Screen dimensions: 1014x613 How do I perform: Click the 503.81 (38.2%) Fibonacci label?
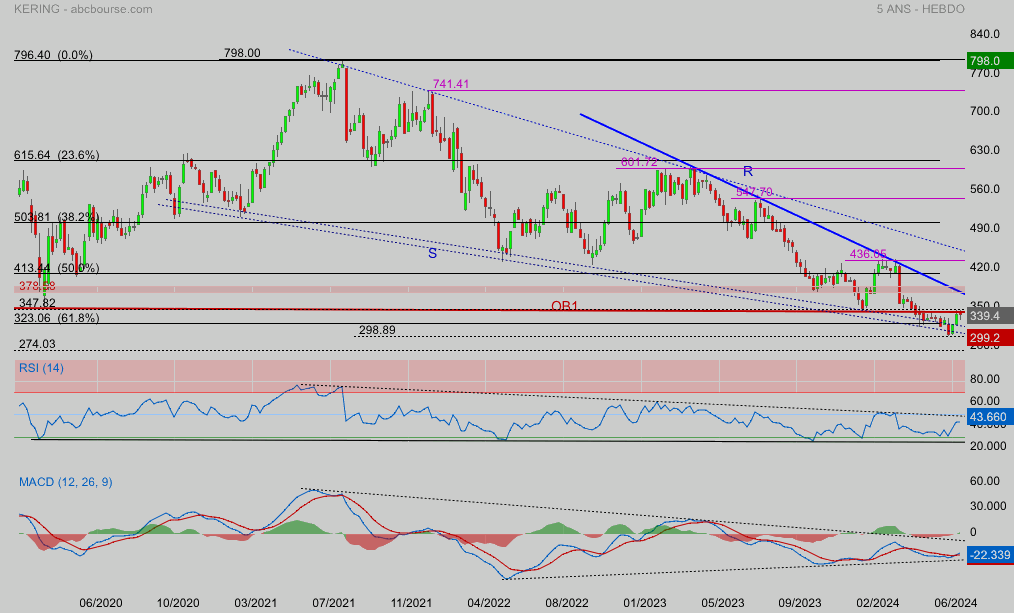pos(56,217)
